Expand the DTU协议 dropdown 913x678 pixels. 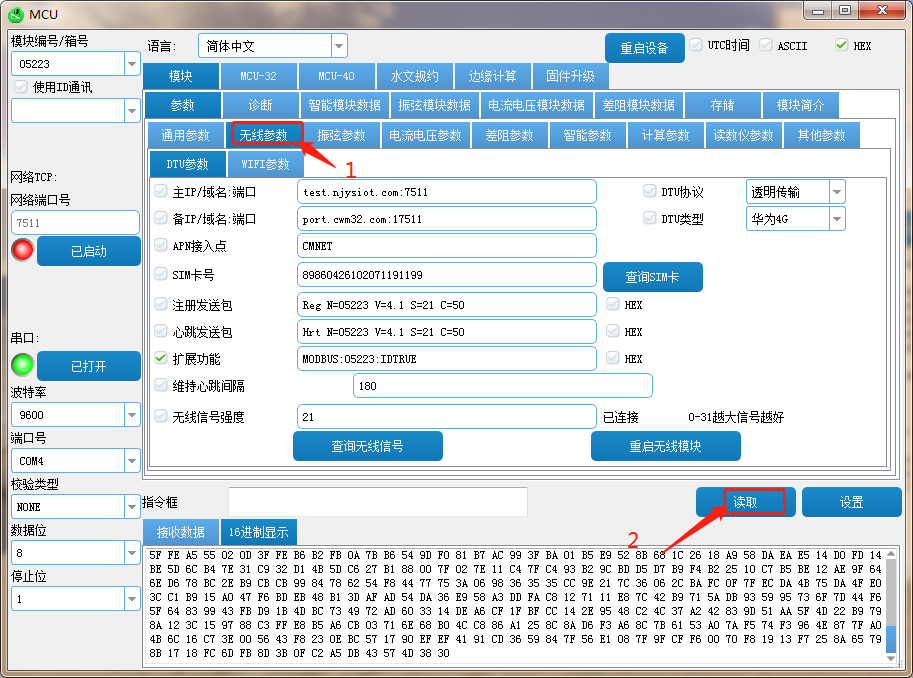(836, 192)
